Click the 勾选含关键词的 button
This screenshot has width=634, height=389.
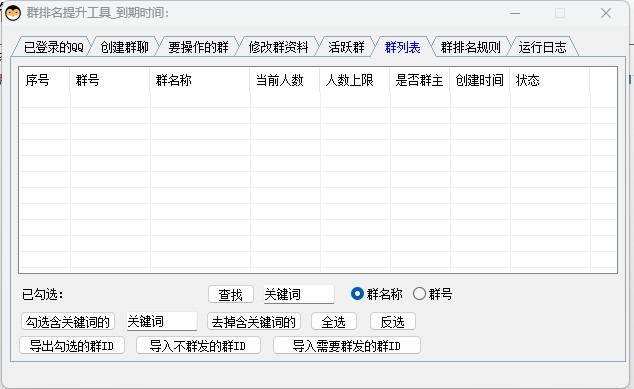[68, 321]
